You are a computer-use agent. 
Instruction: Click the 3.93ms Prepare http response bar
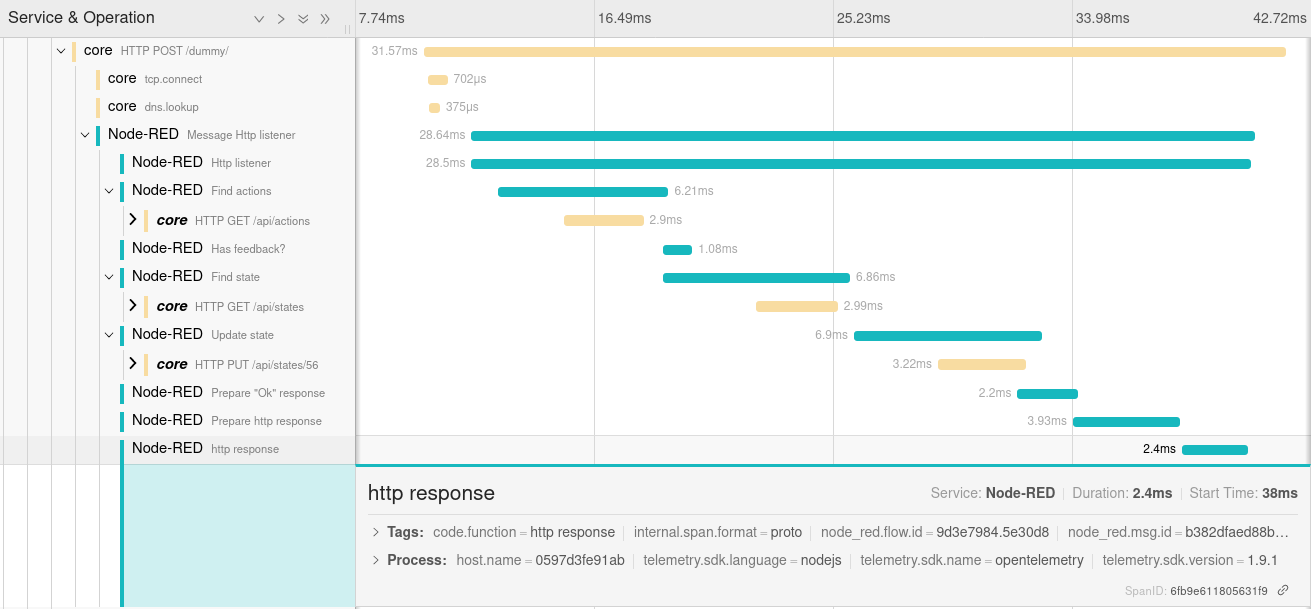click(1126, 422)
